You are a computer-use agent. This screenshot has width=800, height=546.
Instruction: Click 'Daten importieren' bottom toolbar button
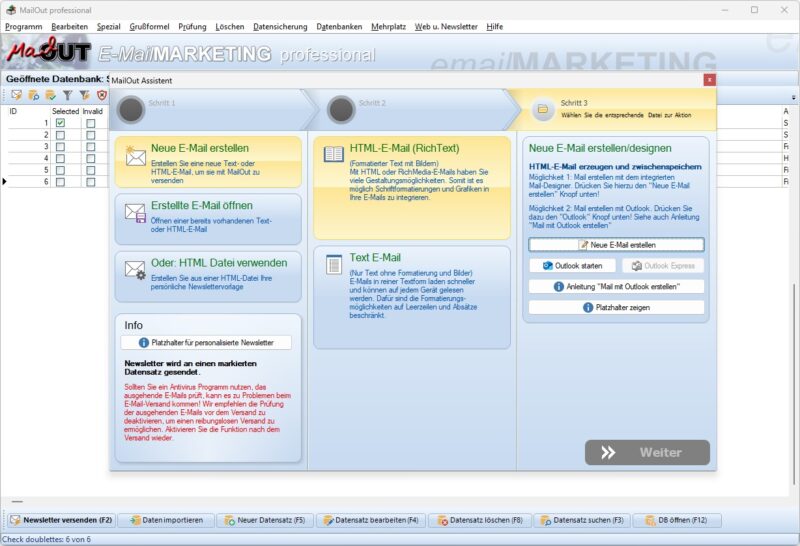(x=166, y=520)
